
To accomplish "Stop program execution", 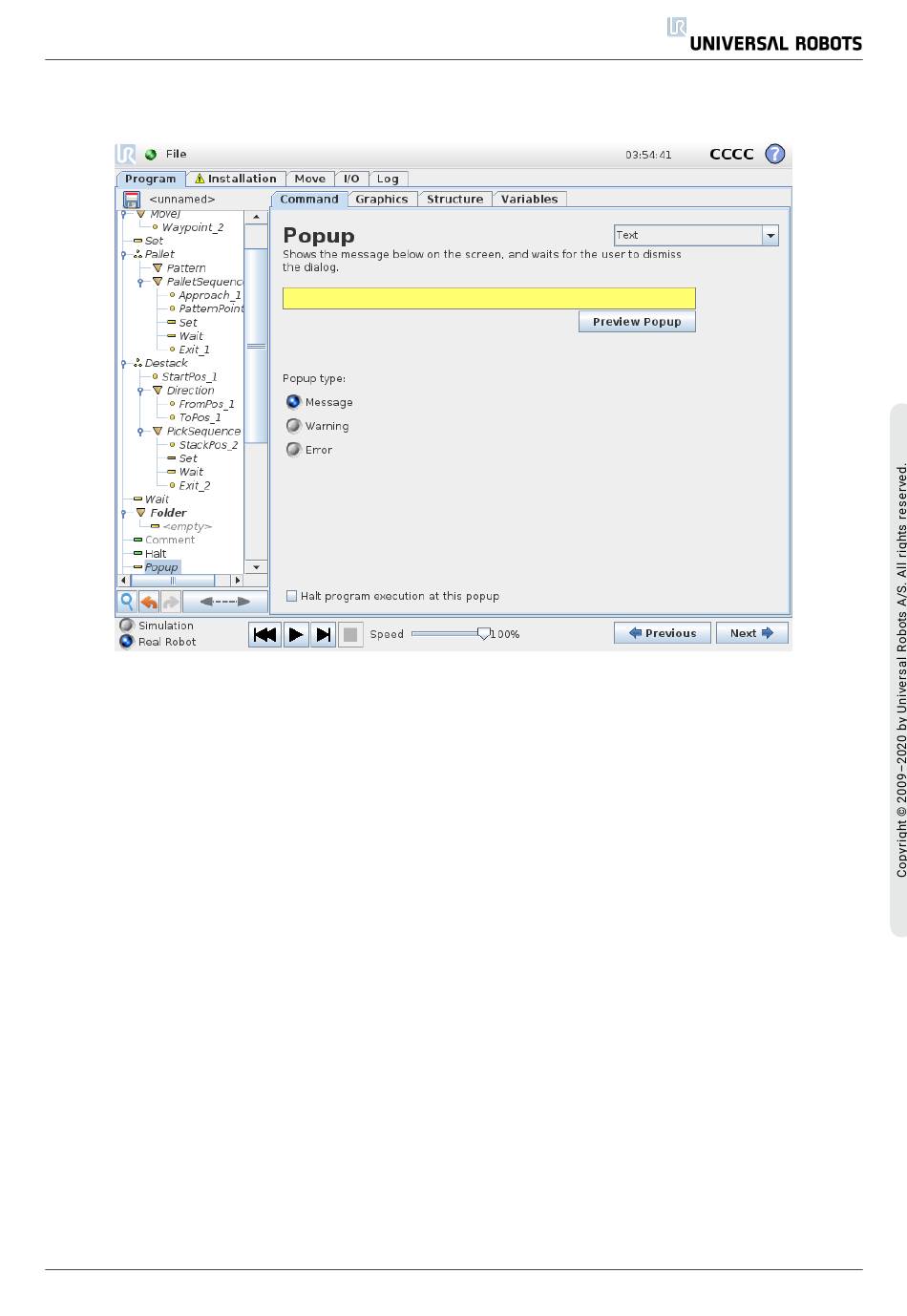I will tap(350, 634).
